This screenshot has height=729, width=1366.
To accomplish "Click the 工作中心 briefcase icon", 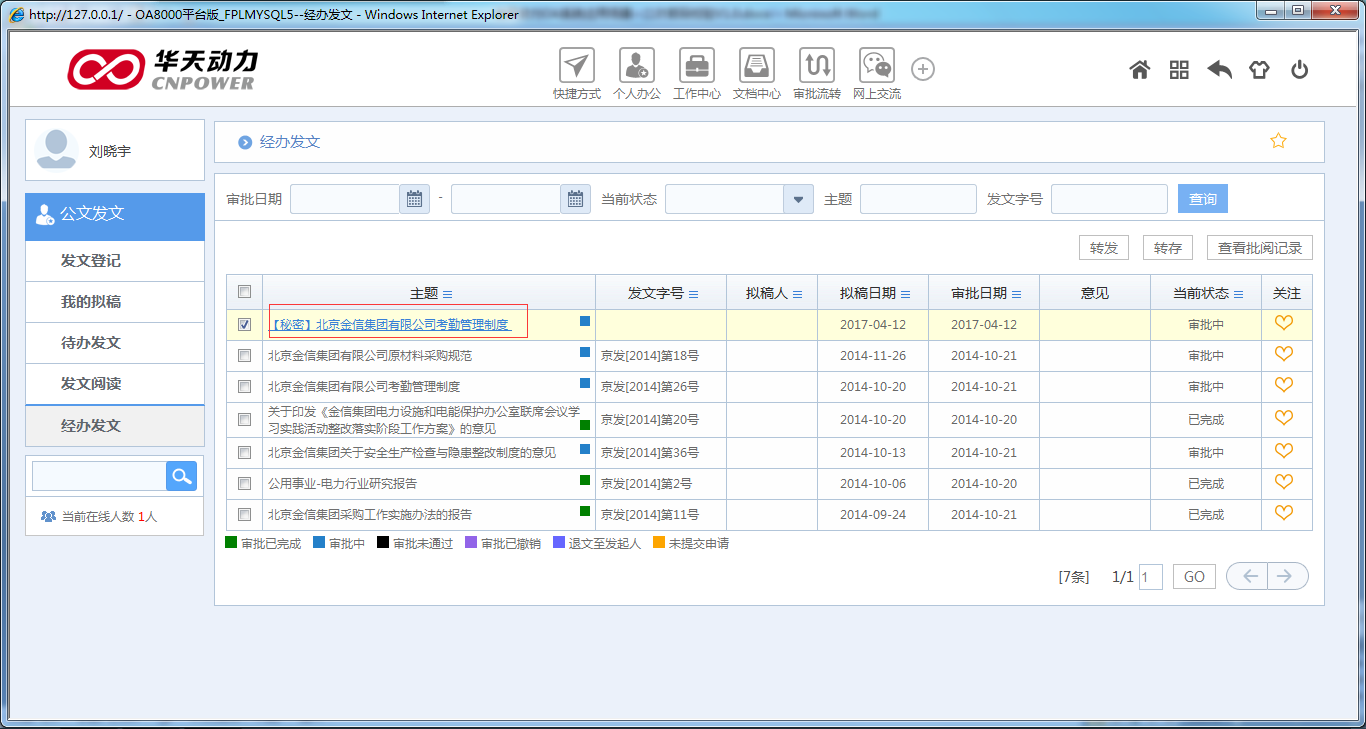I will [x=696, y=67].
